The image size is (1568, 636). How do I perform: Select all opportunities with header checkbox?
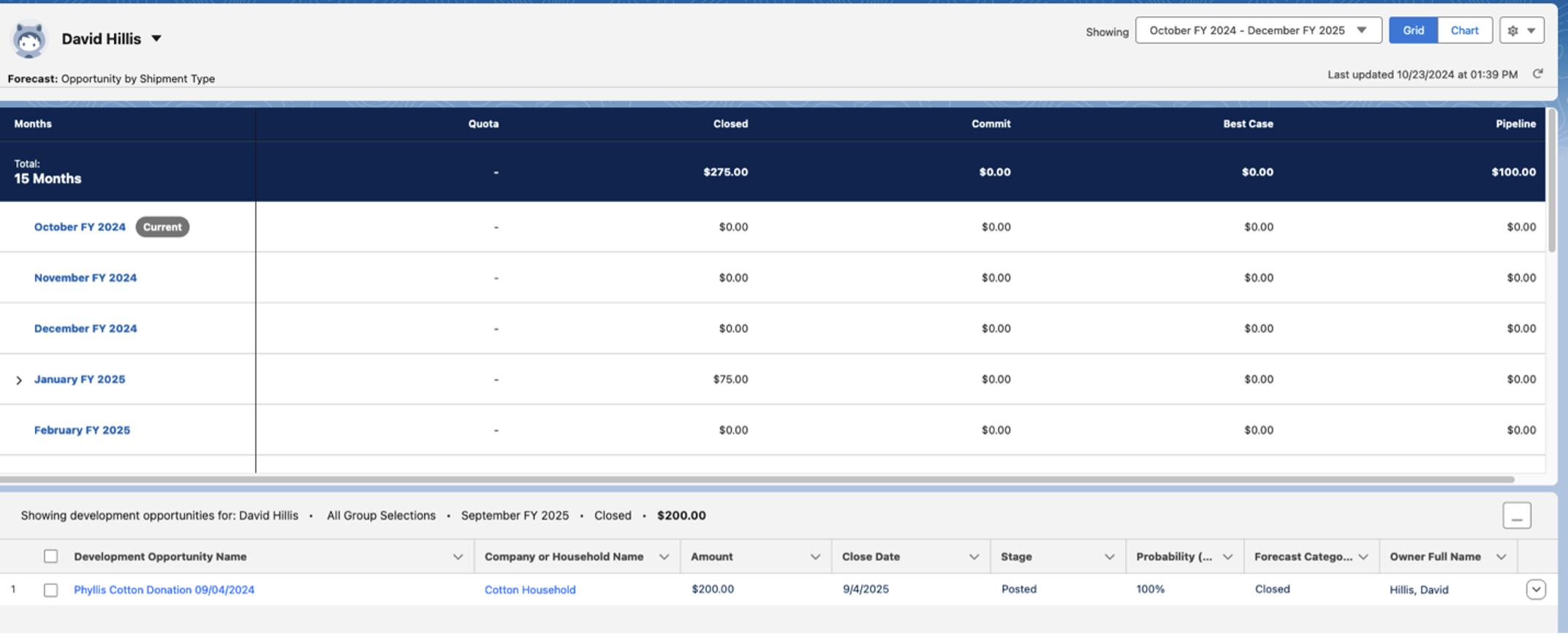(50, 556)
